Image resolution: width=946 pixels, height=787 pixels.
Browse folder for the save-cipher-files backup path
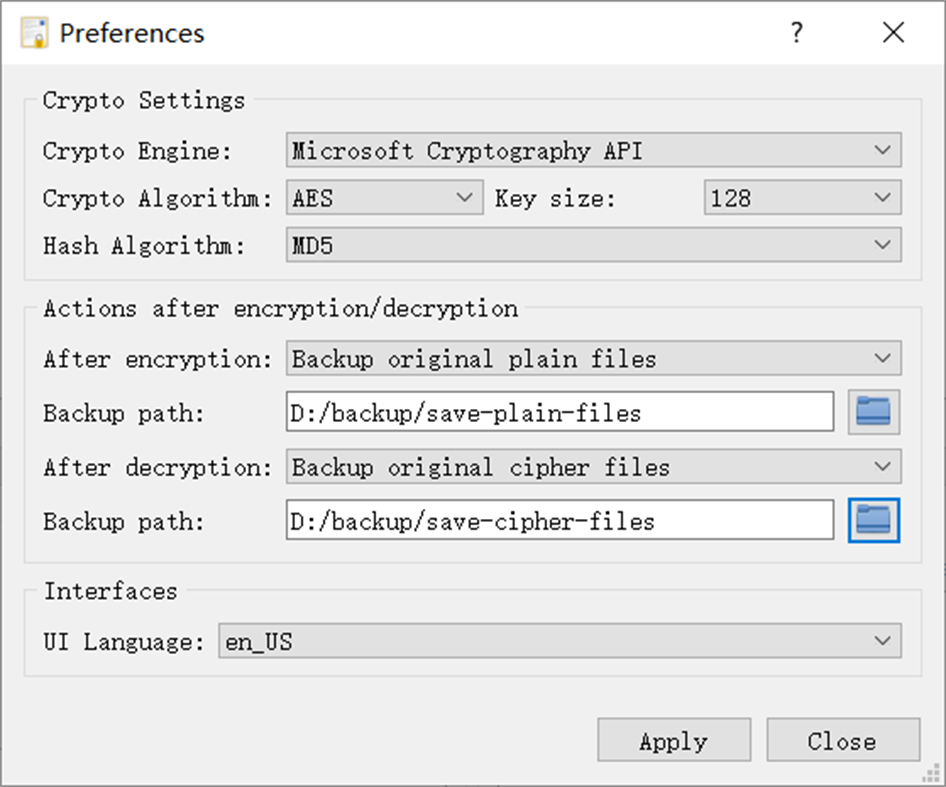[873, 520]
